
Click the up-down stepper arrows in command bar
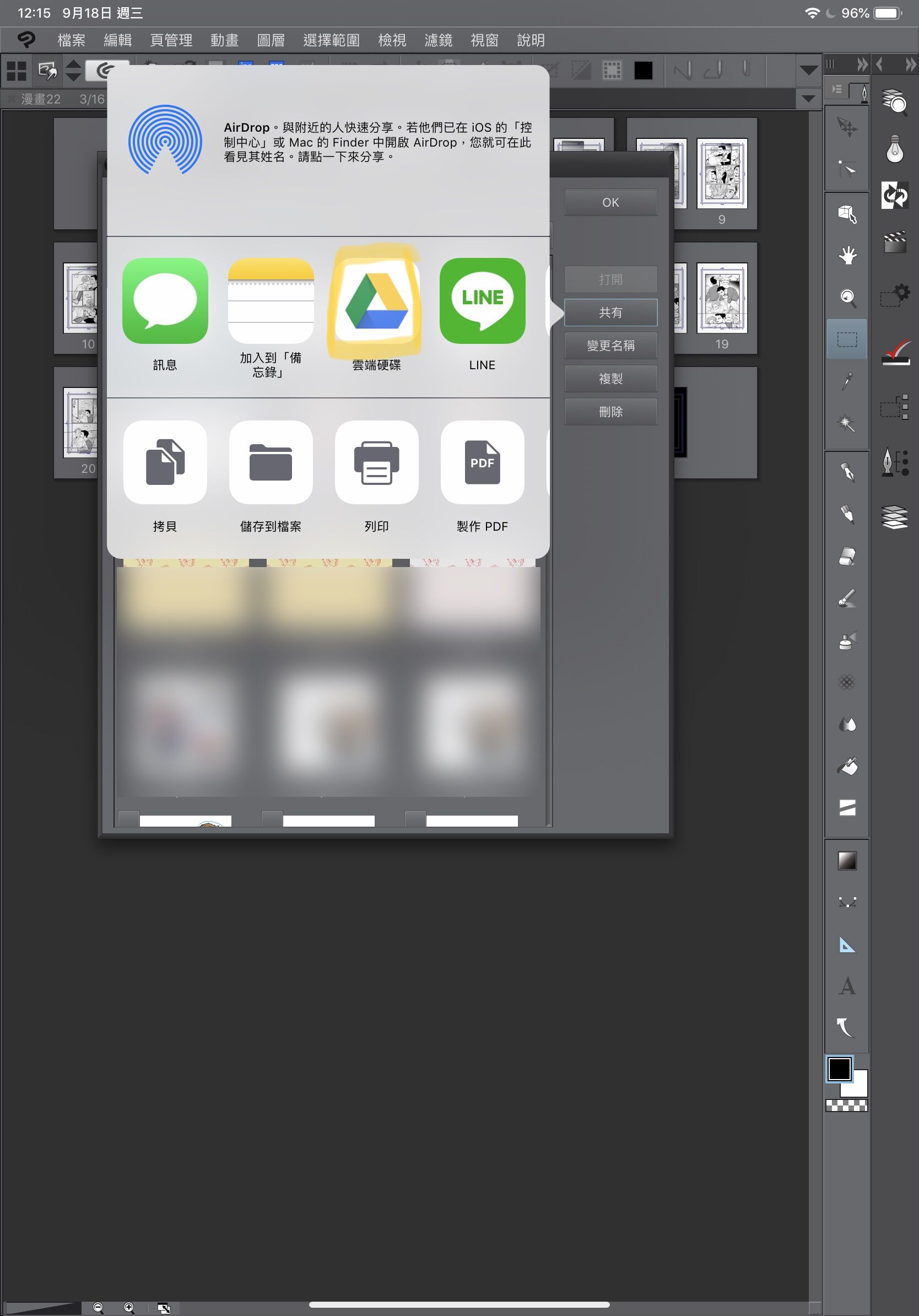[73, 71]
